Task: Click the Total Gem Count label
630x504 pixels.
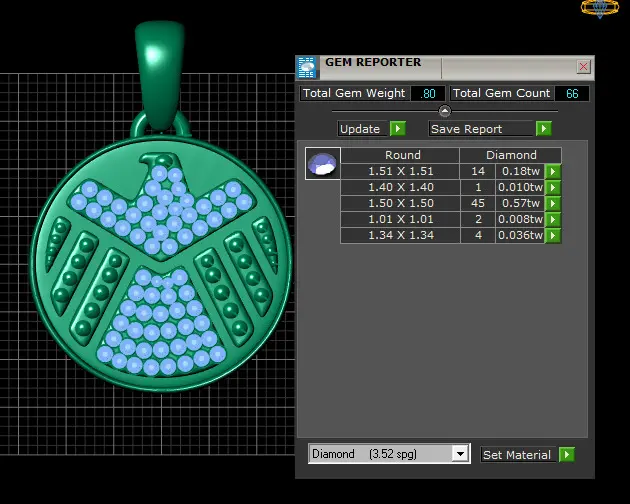Action: coord(501,93)
